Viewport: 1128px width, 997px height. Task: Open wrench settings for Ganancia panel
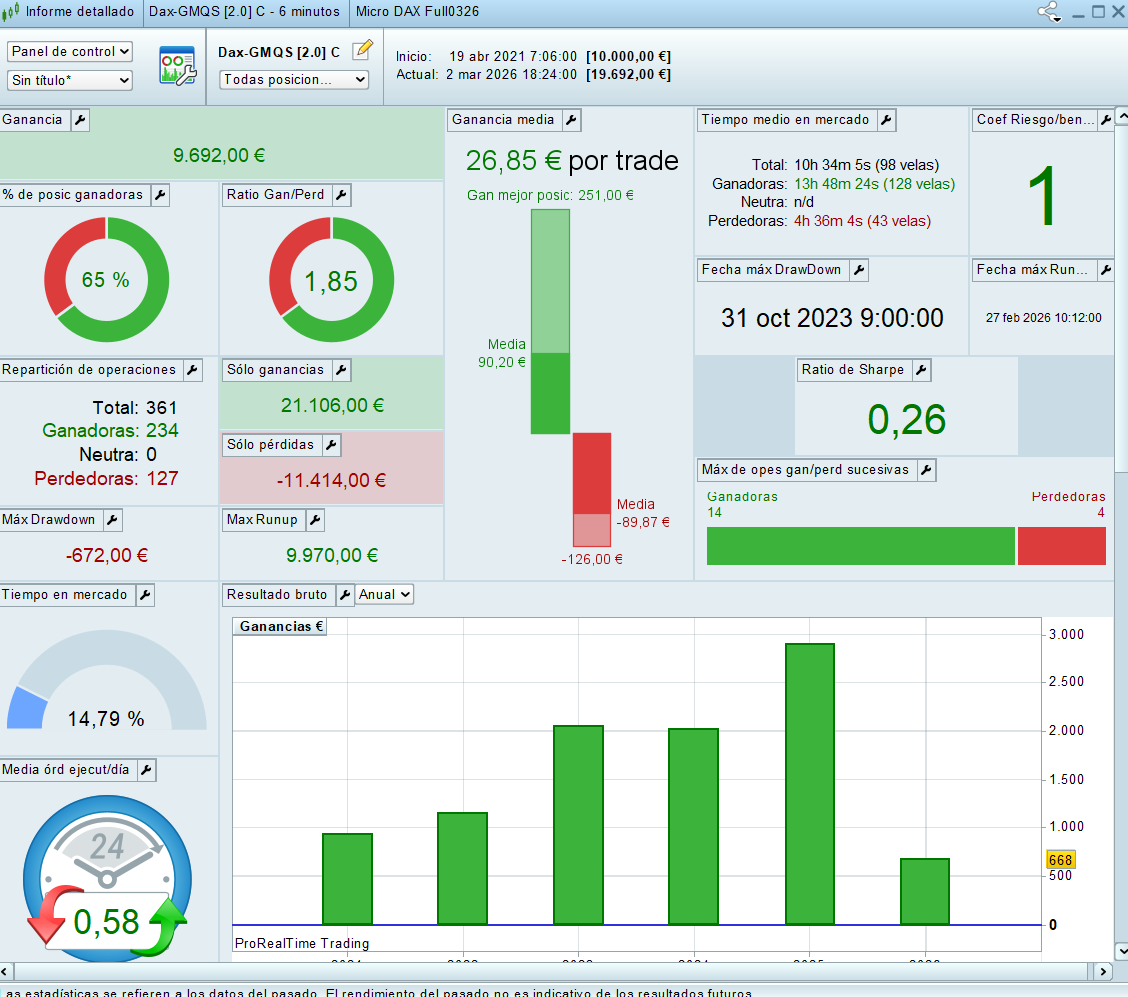80,120
